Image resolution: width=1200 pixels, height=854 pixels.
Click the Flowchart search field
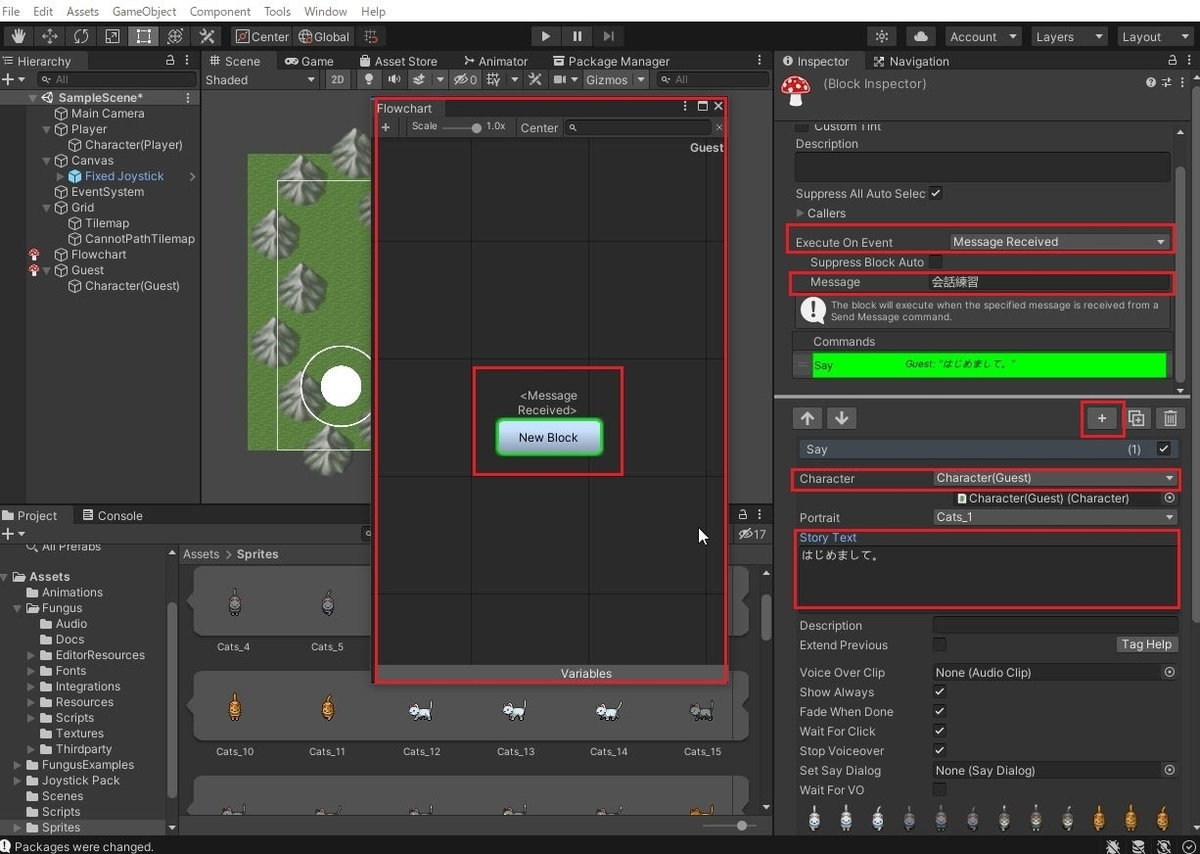coord(638,127)
